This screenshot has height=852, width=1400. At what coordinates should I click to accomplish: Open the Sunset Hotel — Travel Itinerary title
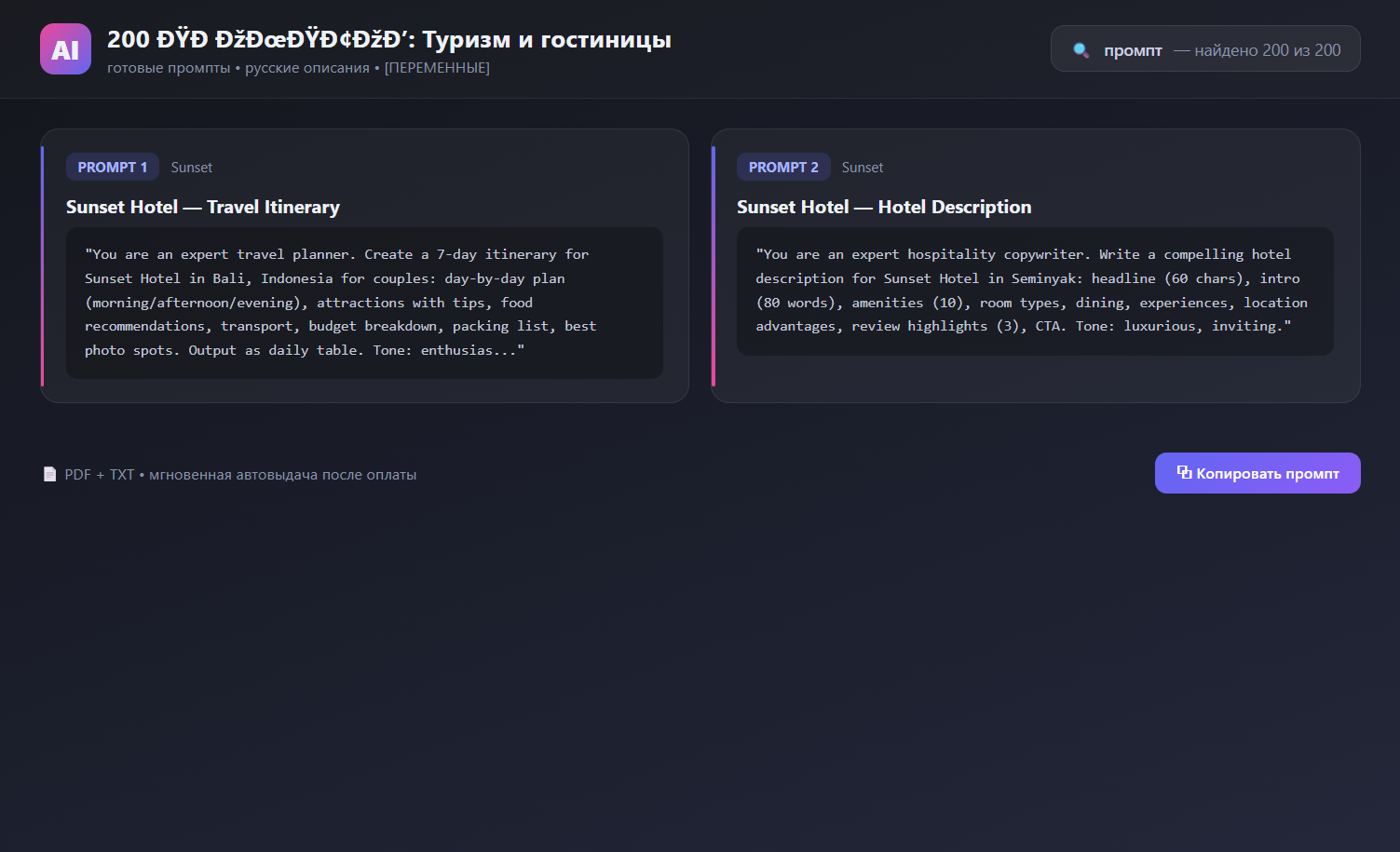(203, 207)
